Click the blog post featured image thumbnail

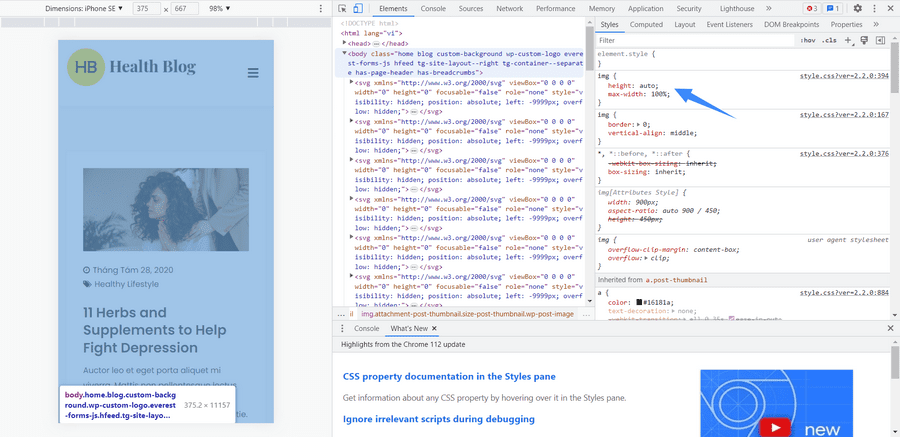coord(166,210)
